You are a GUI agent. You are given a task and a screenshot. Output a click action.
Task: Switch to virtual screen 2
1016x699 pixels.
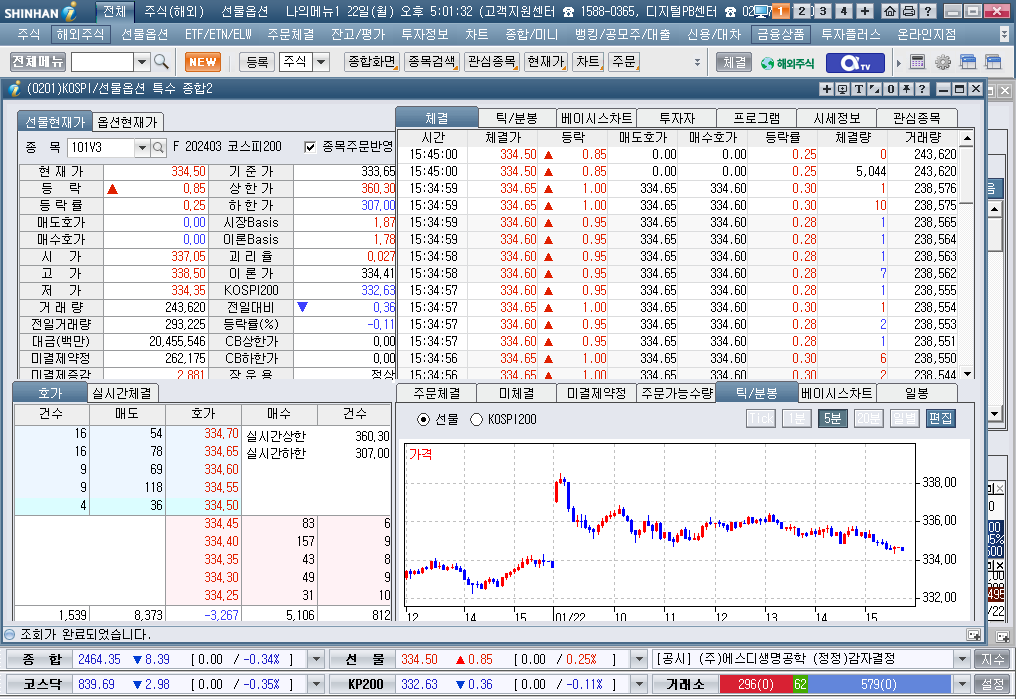click(802, 11)
